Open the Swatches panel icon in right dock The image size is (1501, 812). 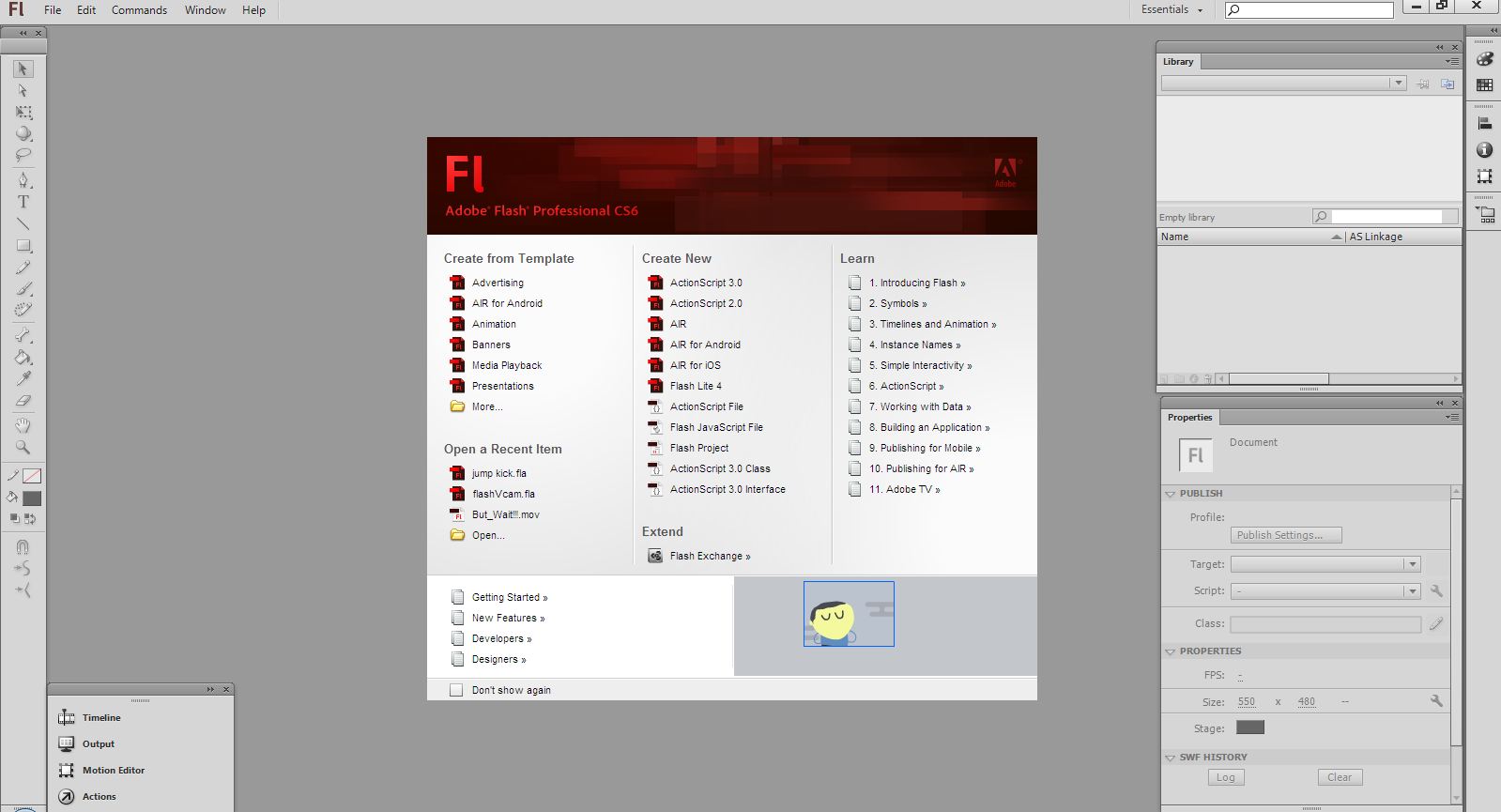pyautogui.click(x=1485, y=84)
